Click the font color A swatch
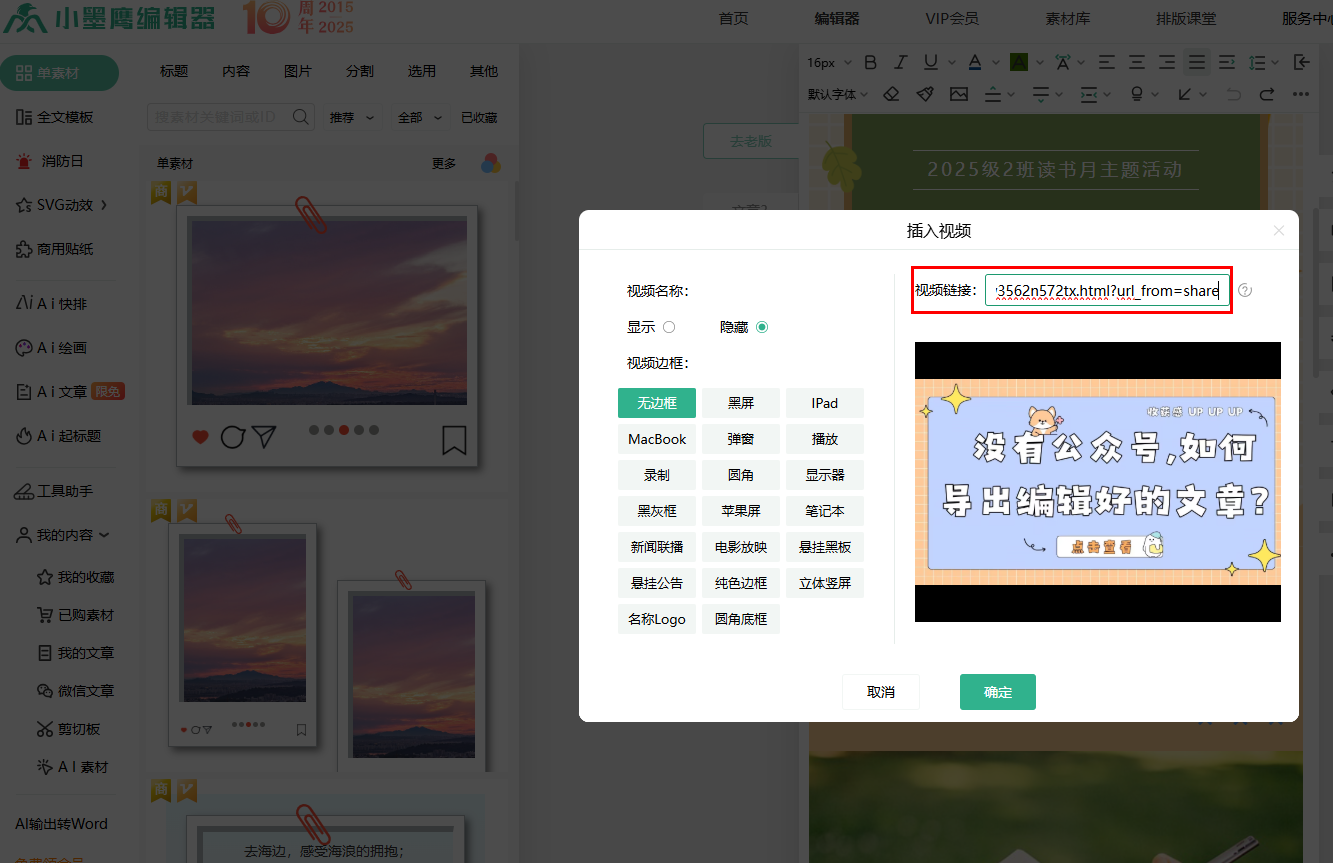1333x863 pixels. (x=976, y=62)
